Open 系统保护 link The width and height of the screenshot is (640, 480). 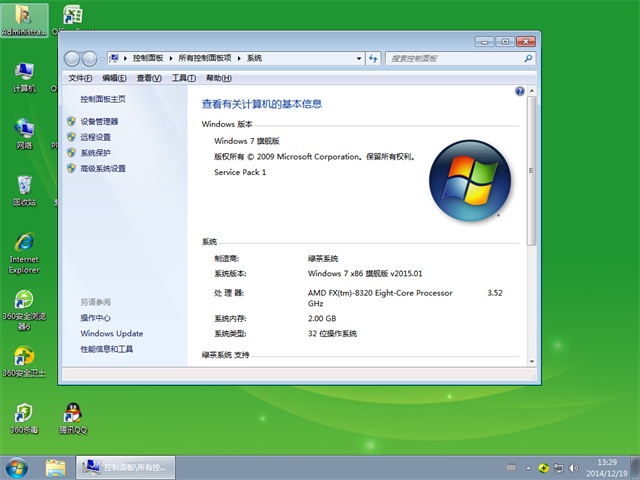96,153
